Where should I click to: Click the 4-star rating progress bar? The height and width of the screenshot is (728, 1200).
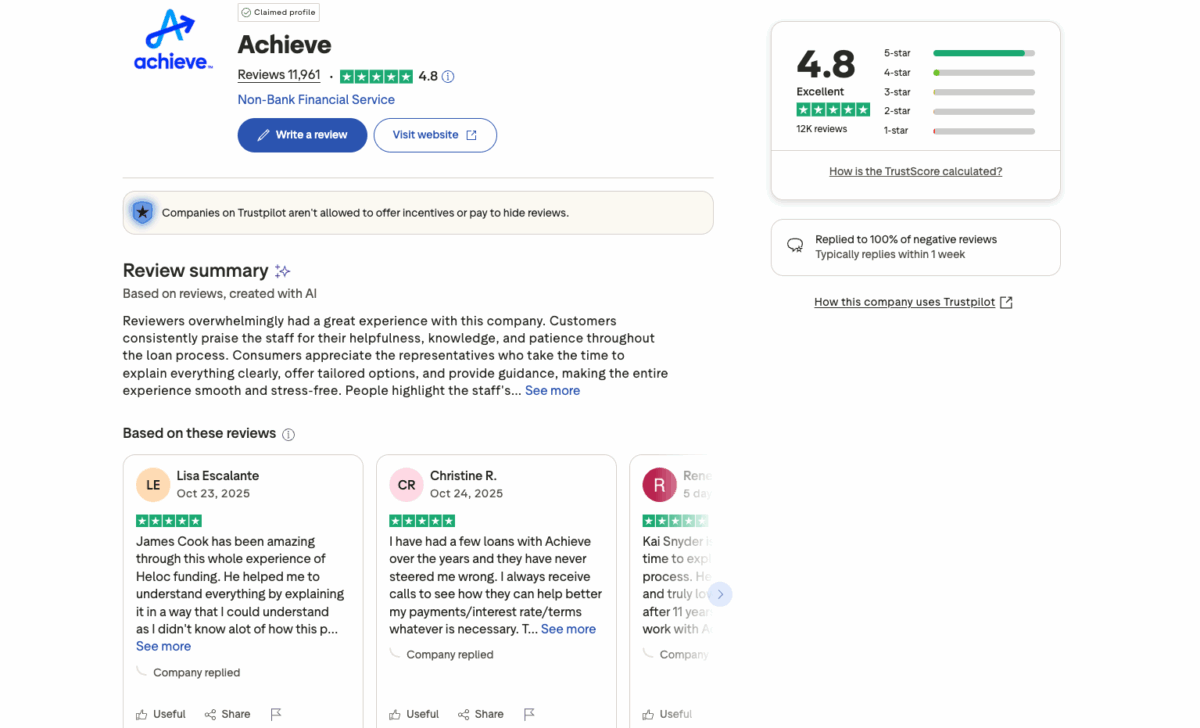click(983, 72)
